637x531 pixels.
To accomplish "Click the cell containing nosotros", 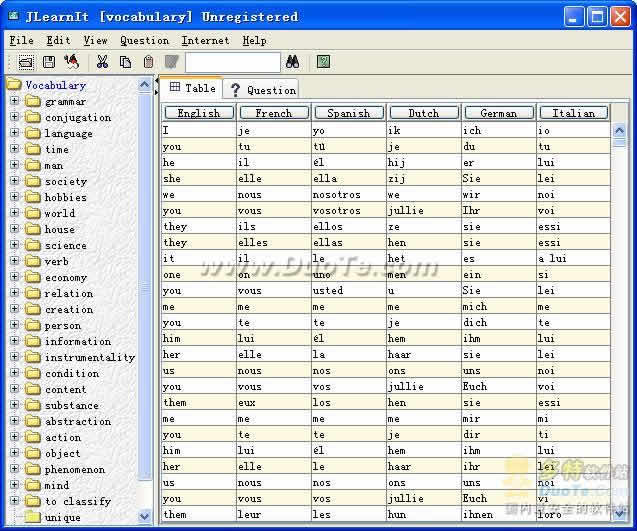I will pyautogui.click(x=349, y=195).
